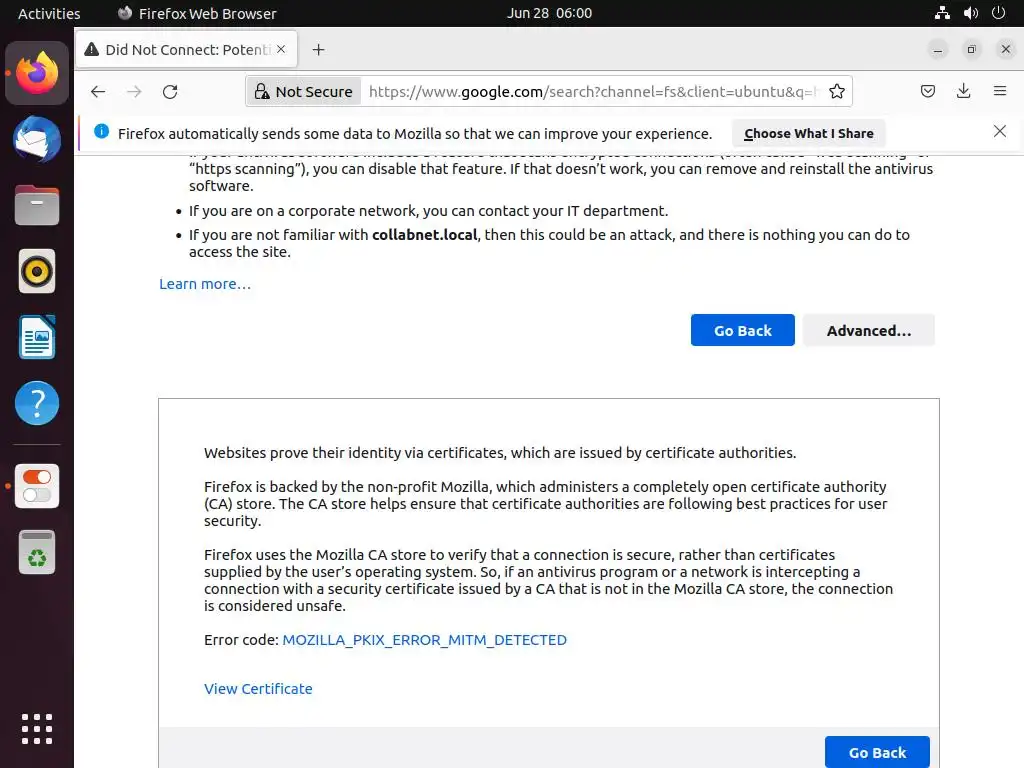
Task: Show Applications grid
Action: tap(37, 729)
